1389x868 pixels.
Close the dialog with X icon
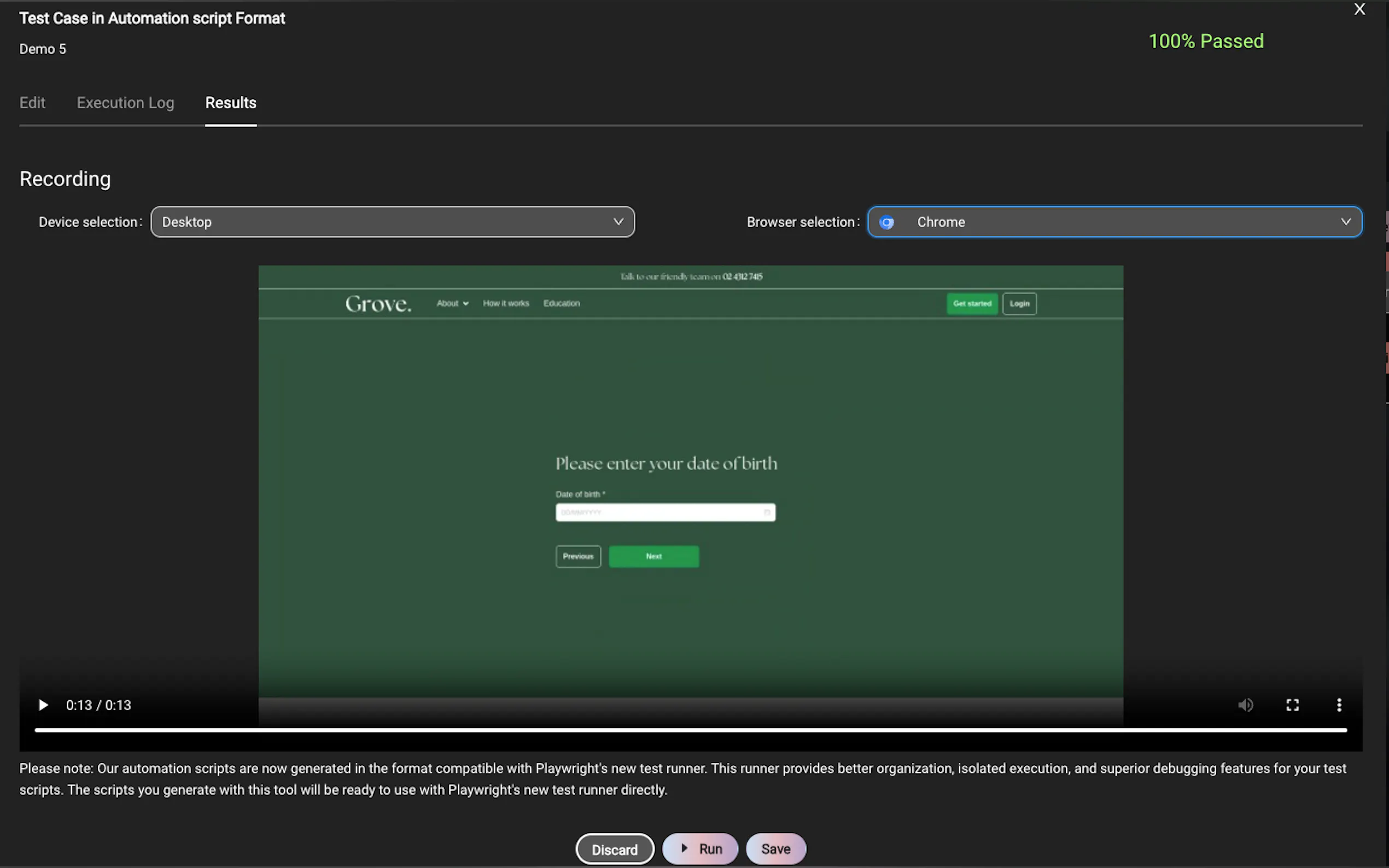click(1359, 9)
